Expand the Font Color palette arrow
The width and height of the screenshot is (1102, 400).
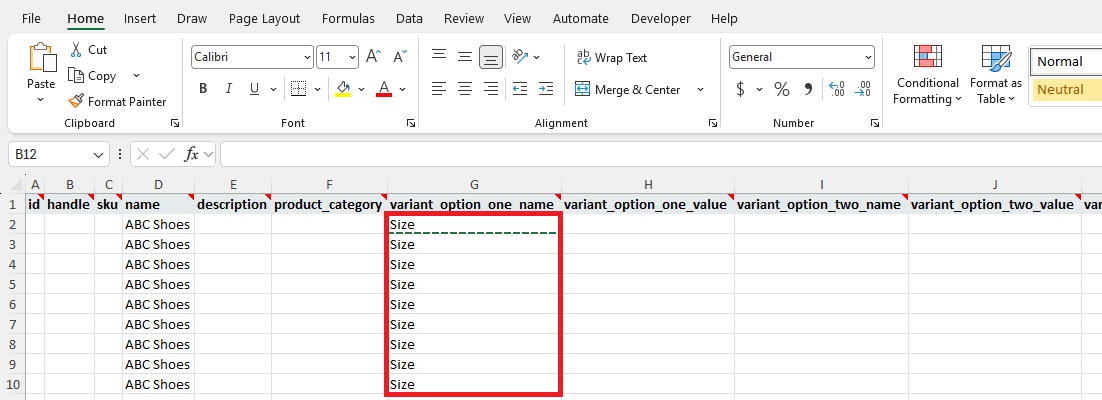coord(403,89)
